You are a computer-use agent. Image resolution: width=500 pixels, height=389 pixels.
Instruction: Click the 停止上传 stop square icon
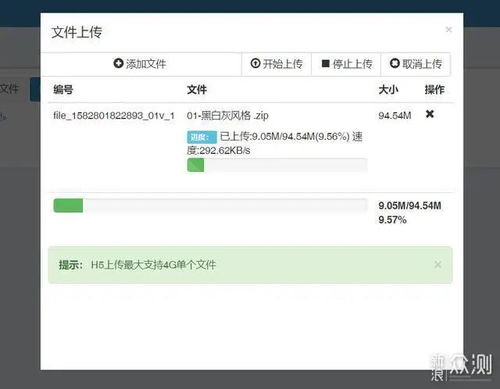pyautogui.click(x=325, y=63)
